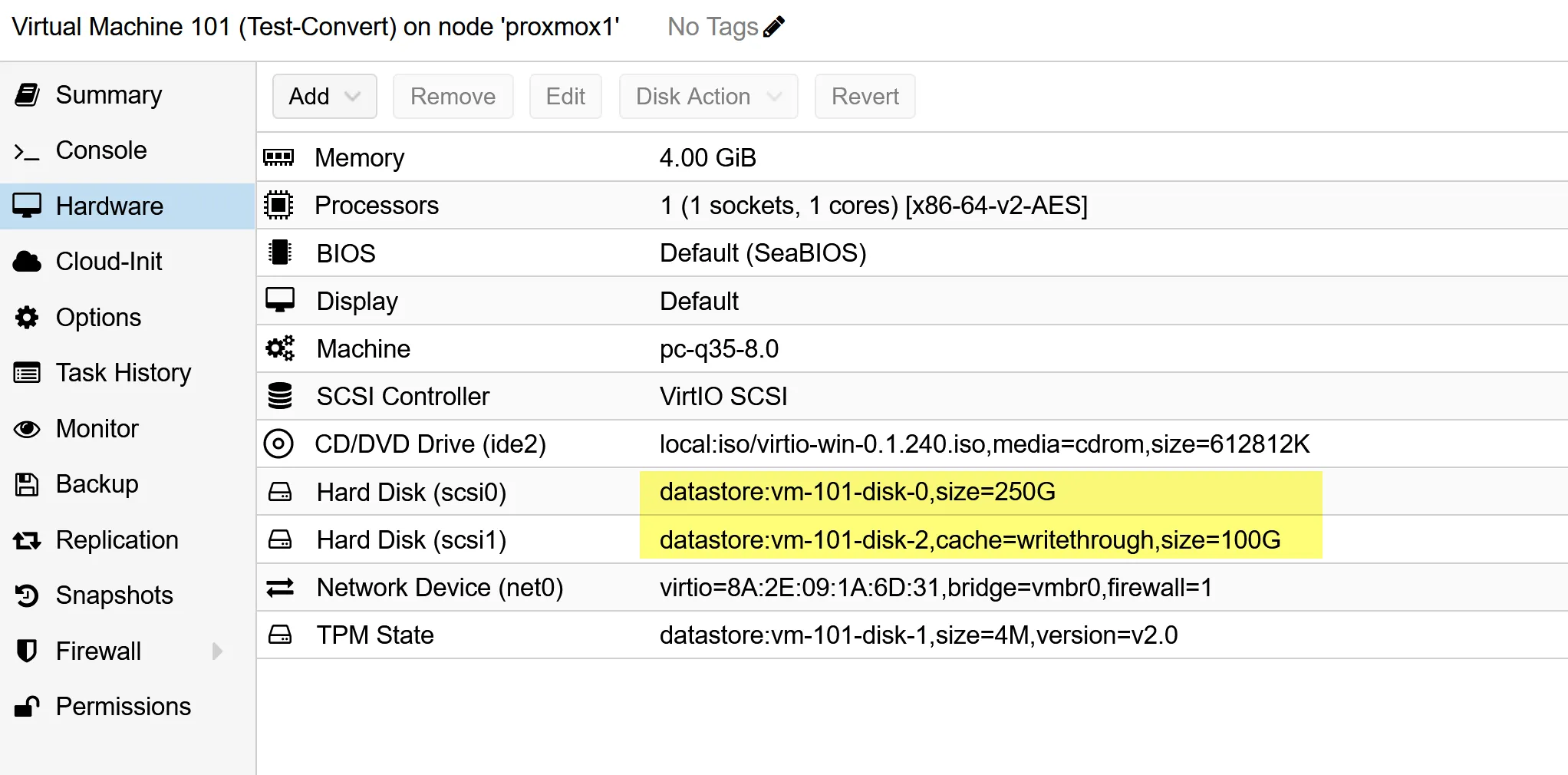Image resolution: width=1568 pixels, height=775 pixels.
Task: Click the Machine gears icon
Action: (x=279, y=348)
